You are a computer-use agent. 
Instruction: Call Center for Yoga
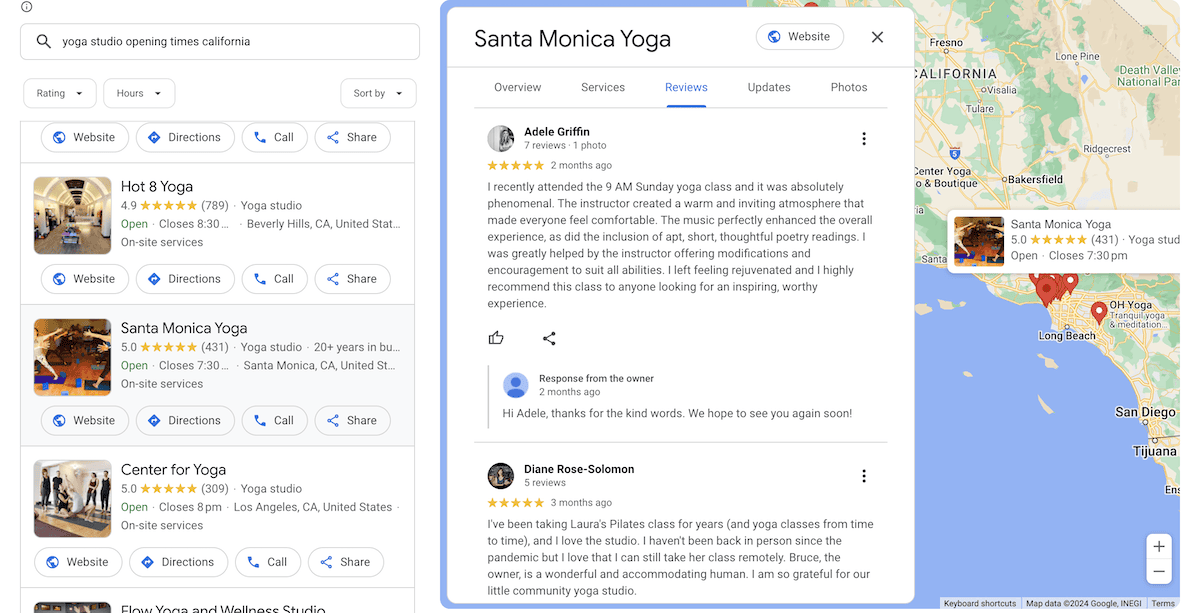[268, 562]
